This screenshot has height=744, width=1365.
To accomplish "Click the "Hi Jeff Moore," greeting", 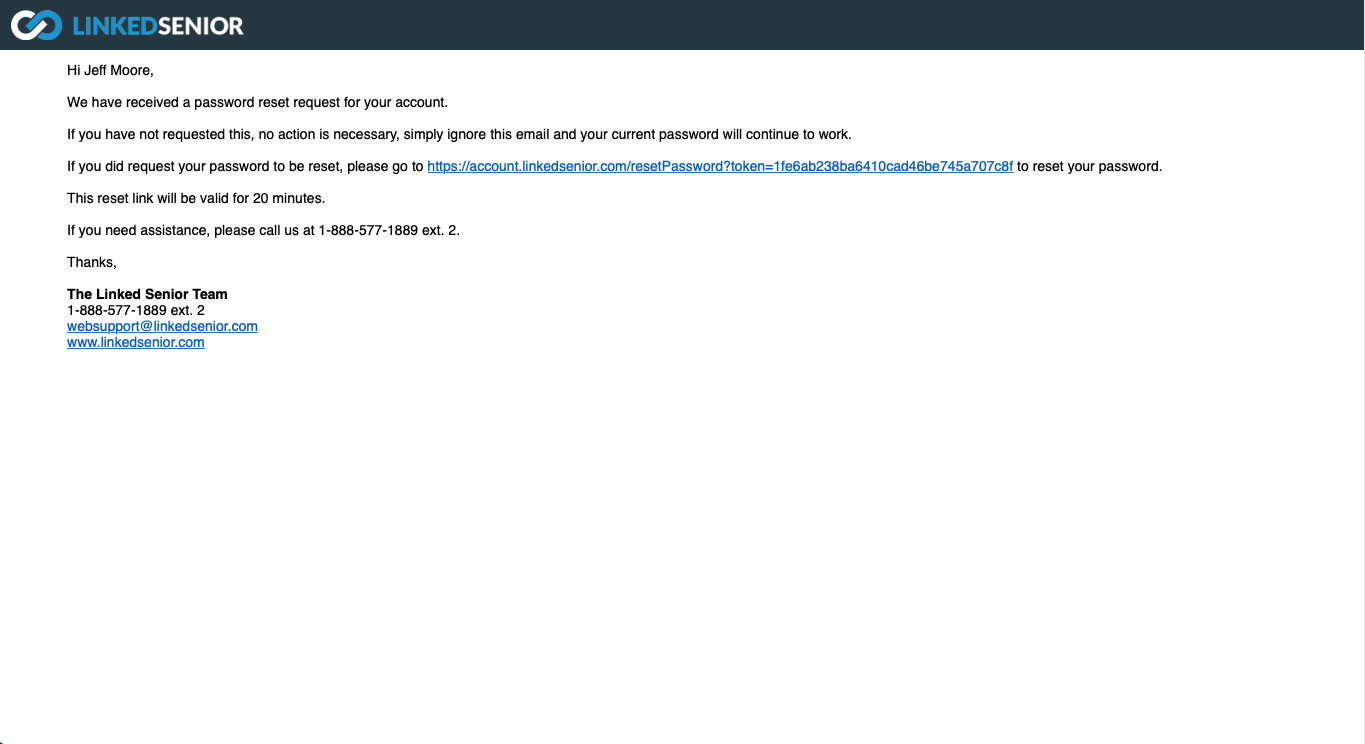I will (110, 70).
